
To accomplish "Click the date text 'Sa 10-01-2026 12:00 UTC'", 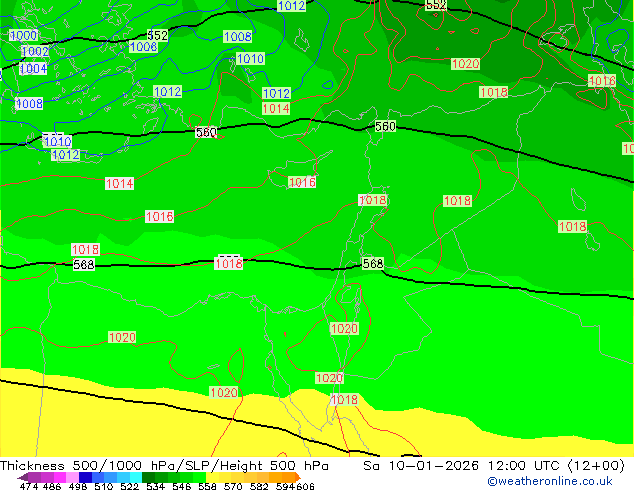I will click(x=461, y=466).
